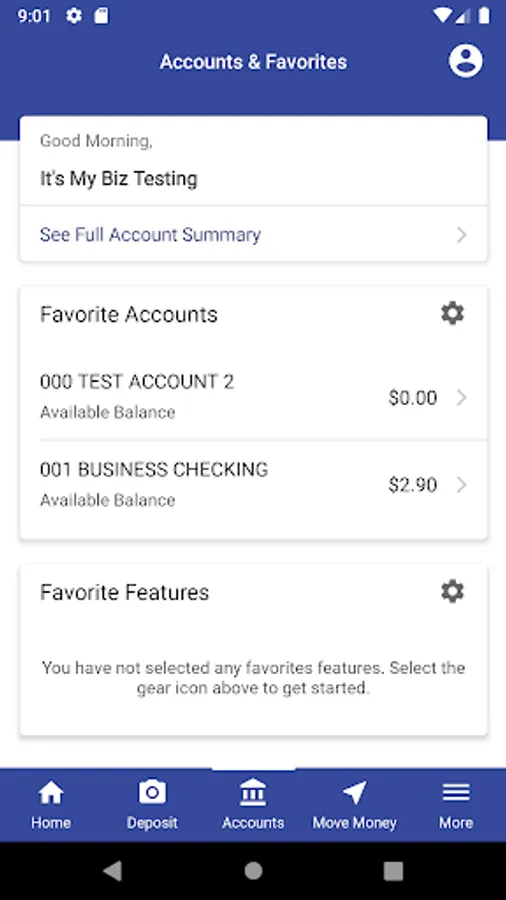The height and width of the screenshot is (900, 506).
Task: Tap the $2.90 available balance
Action: (412, 485)
